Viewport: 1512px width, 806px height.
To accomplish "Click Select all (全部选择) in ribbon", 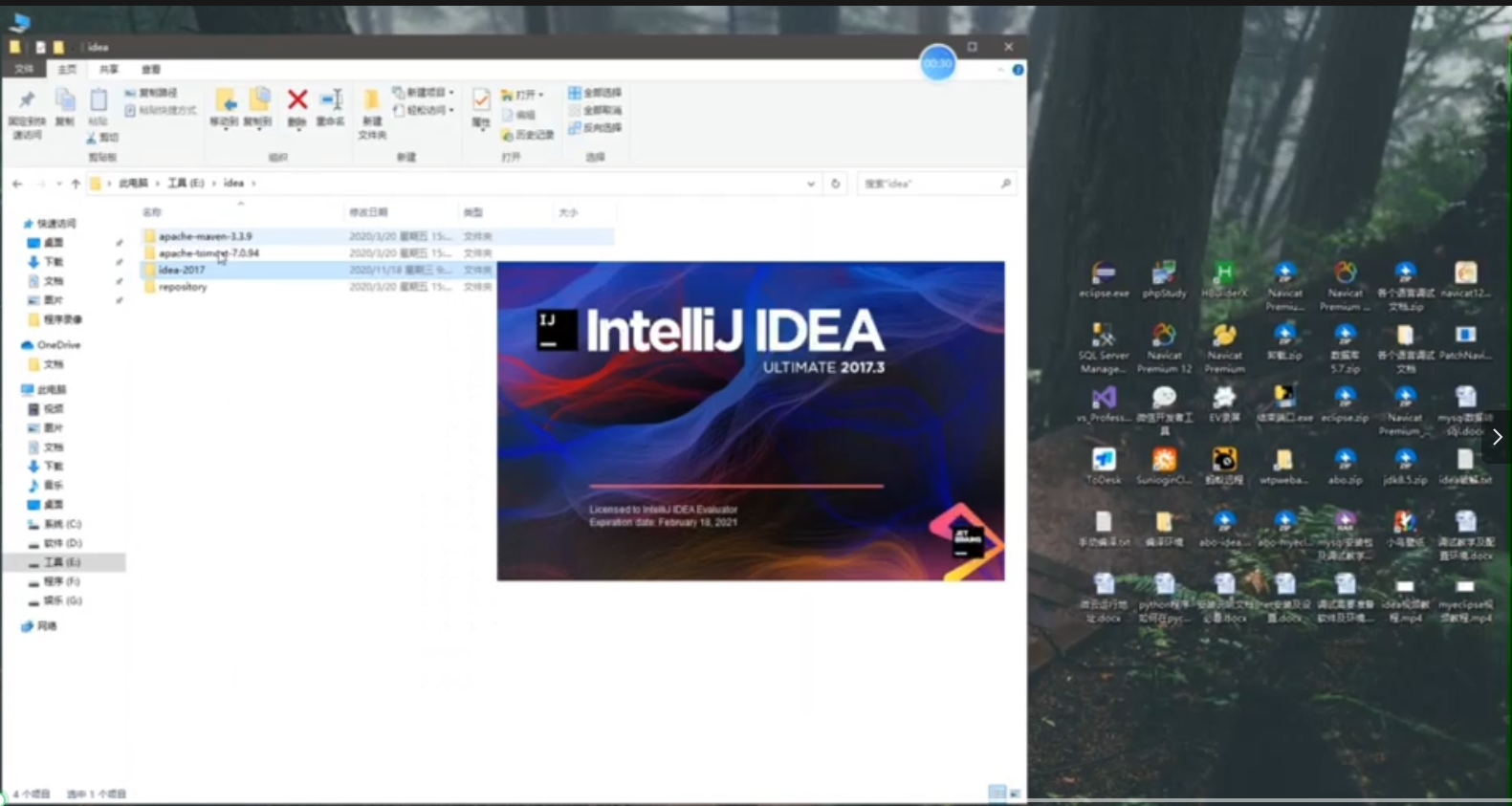I will (x=595, y=93).
